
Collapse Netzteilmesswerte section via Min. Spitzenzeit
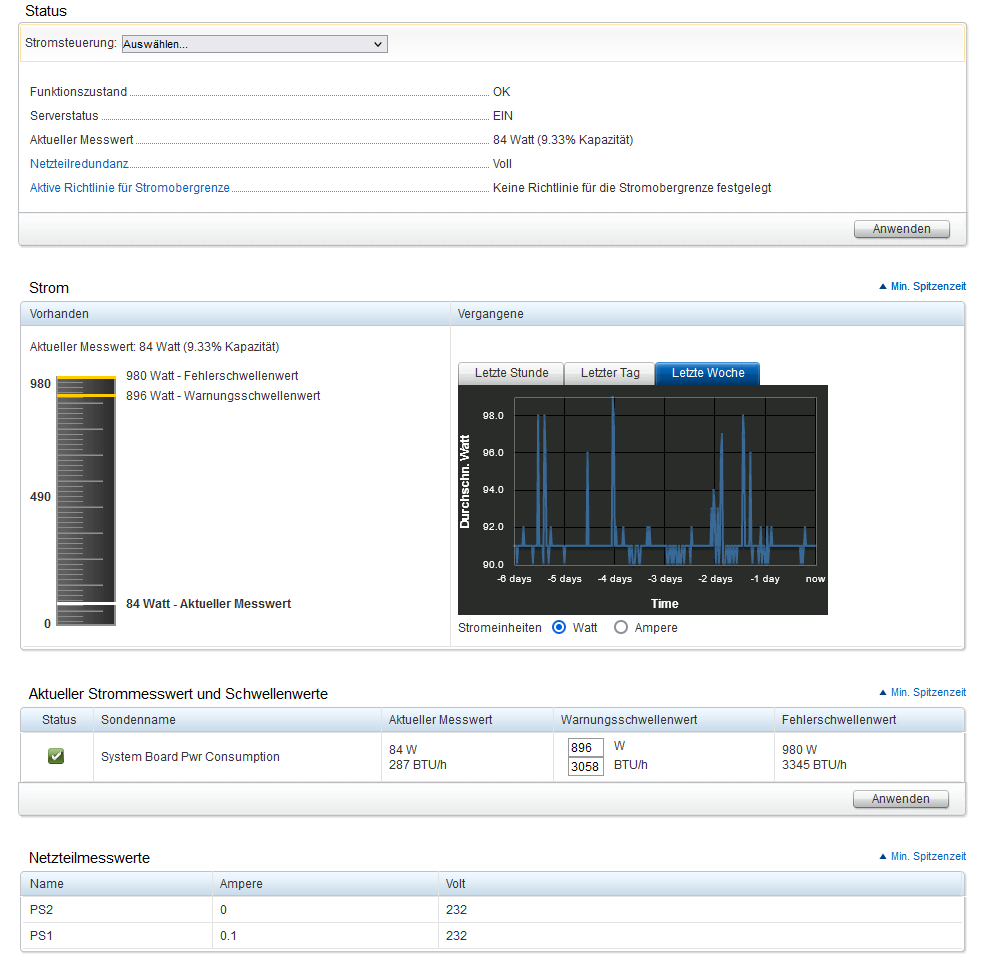923,857
